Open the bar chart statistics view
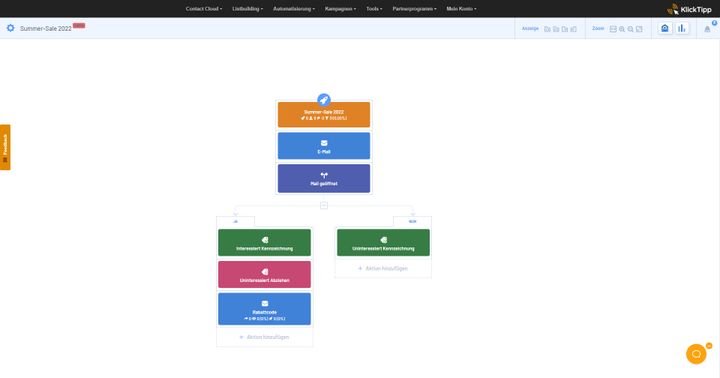 click(x=682, y=28)
